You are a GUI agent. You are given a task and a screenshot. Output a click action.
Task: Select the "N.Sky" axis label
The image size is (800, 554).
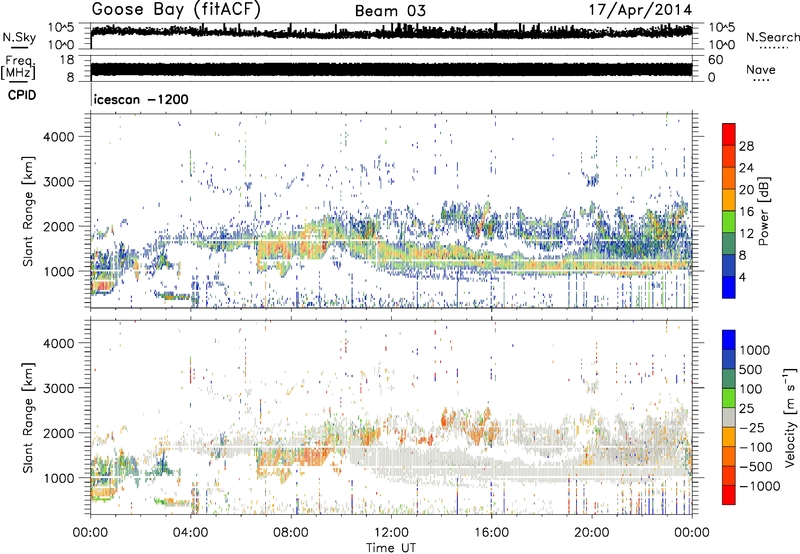[19, 38]
